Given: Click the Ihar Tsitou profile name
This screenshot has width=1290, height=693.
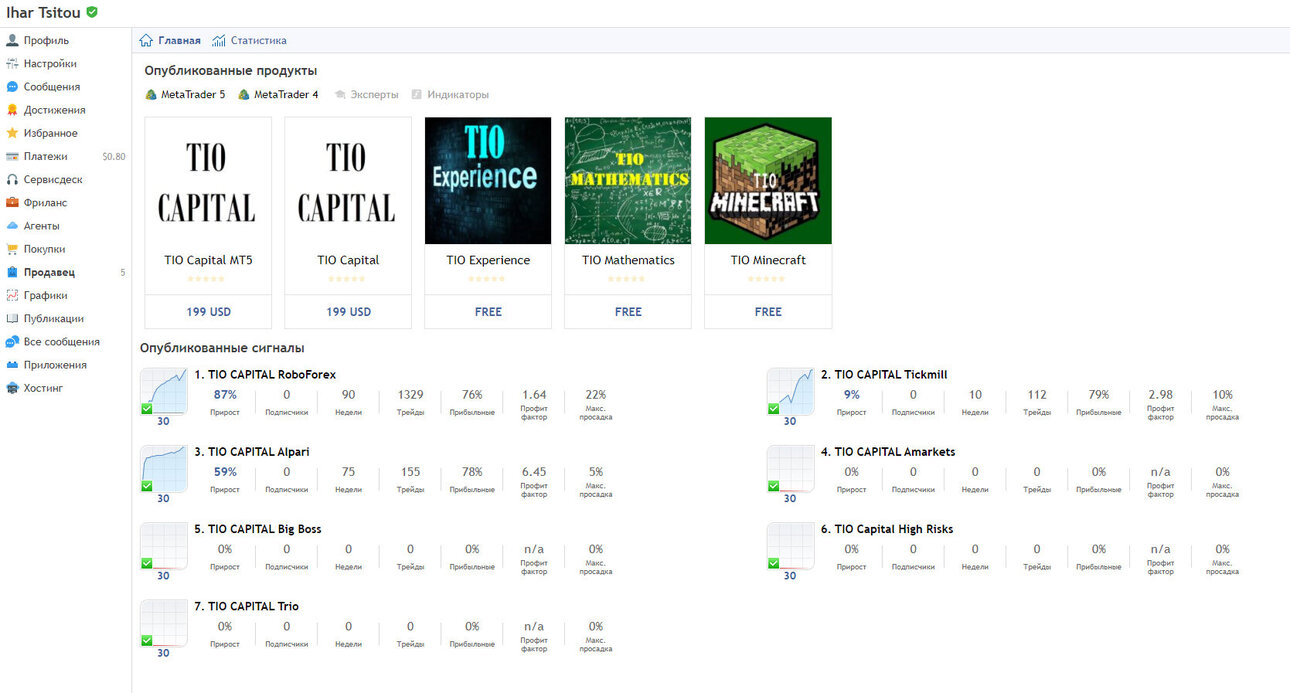Looking at the screenshot, I should point(44,12).
